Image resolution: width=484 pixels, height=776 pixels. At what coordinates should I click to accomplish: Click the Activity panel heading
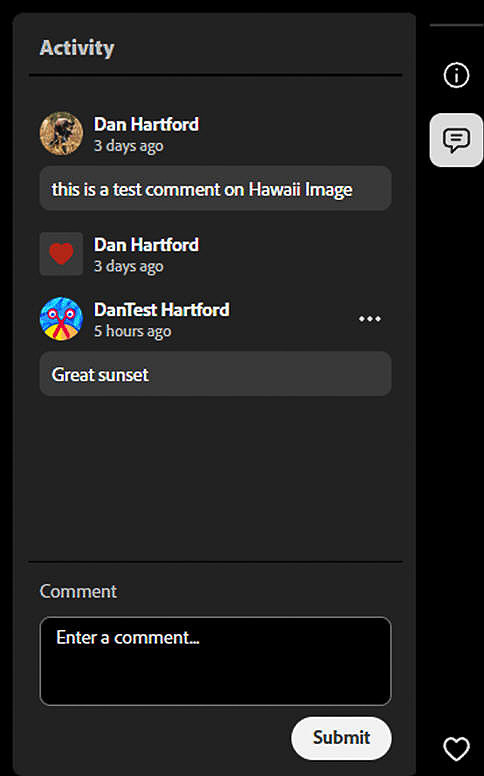(77, 48)
